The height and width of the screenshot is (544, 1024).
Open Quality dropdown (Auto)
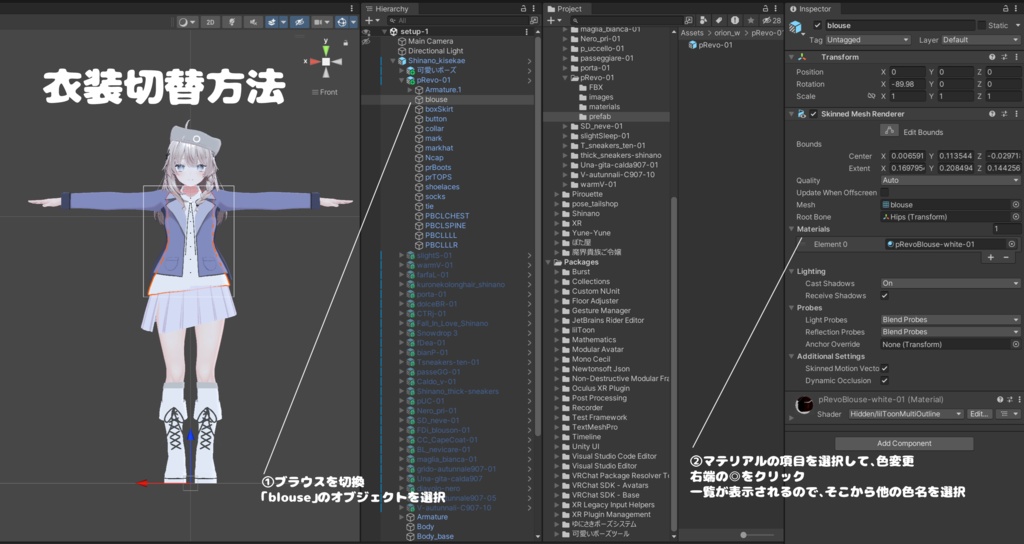point(950,180)
